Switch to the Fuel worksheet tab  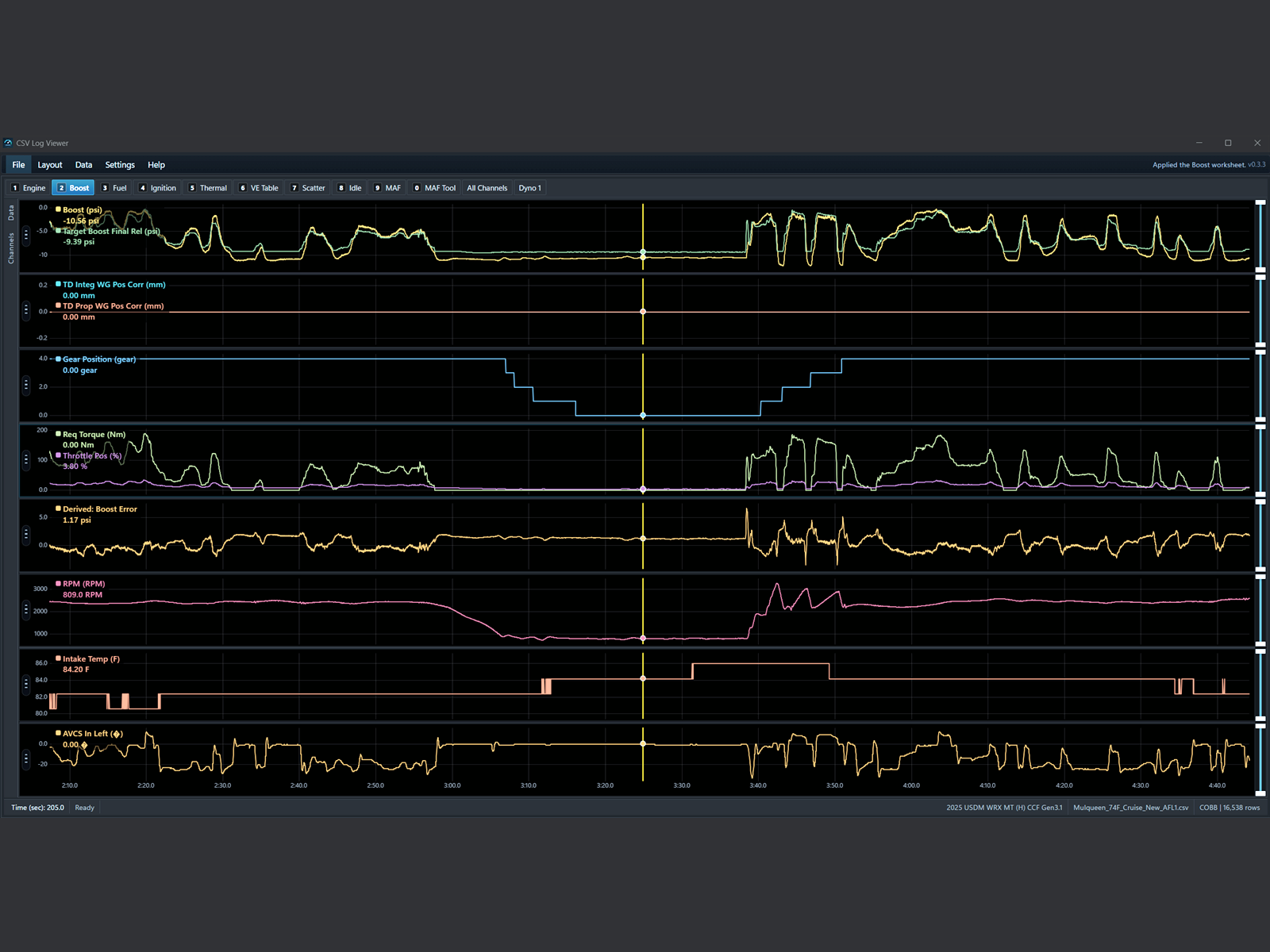[114, 188]
